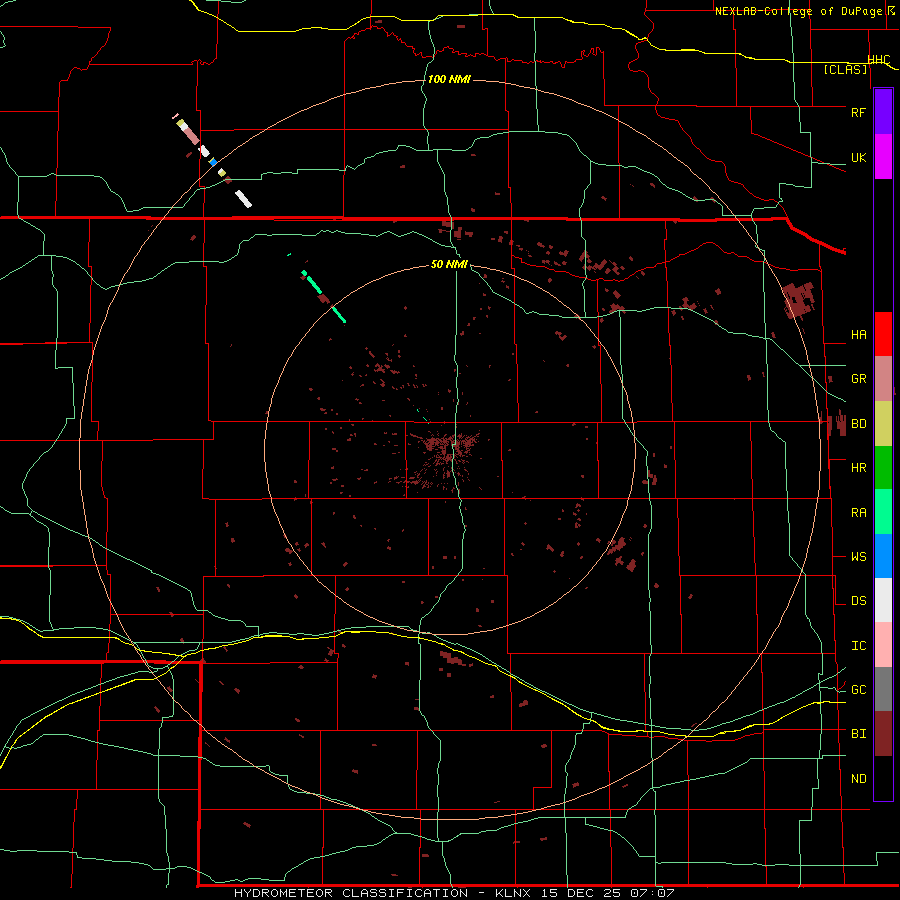Click the HR green legend color swatch
This screenshot has height=900, width=900.
coord(883,468)
